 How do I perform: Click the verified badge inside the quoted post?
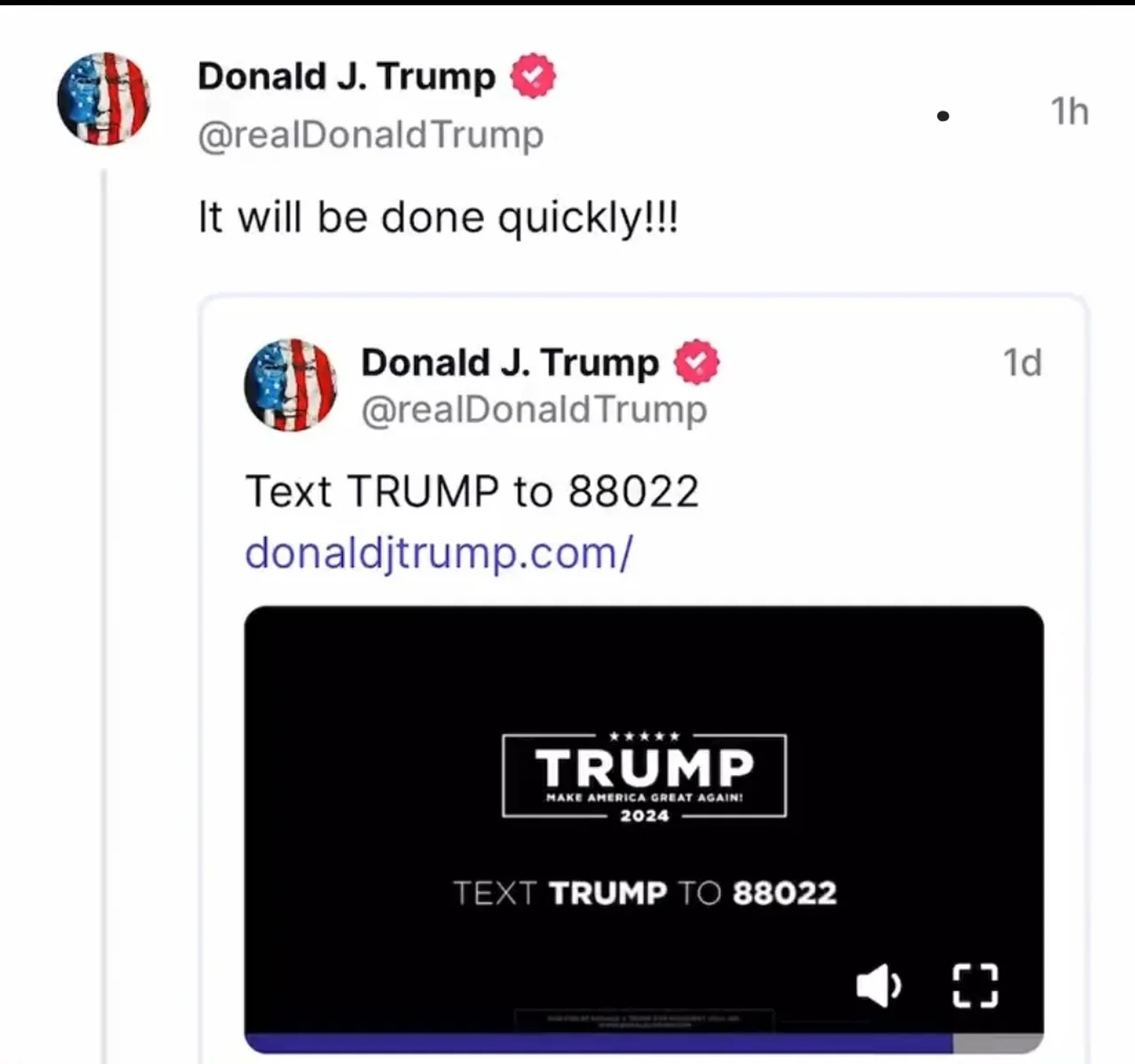pos(697,362)
